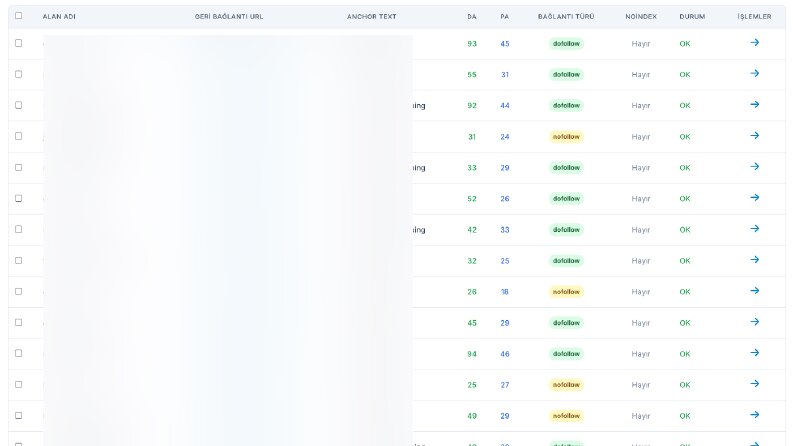Open arrow action for row with DA 31
The height and width of the screenshot is (446, 793).
tap(755, 136)
